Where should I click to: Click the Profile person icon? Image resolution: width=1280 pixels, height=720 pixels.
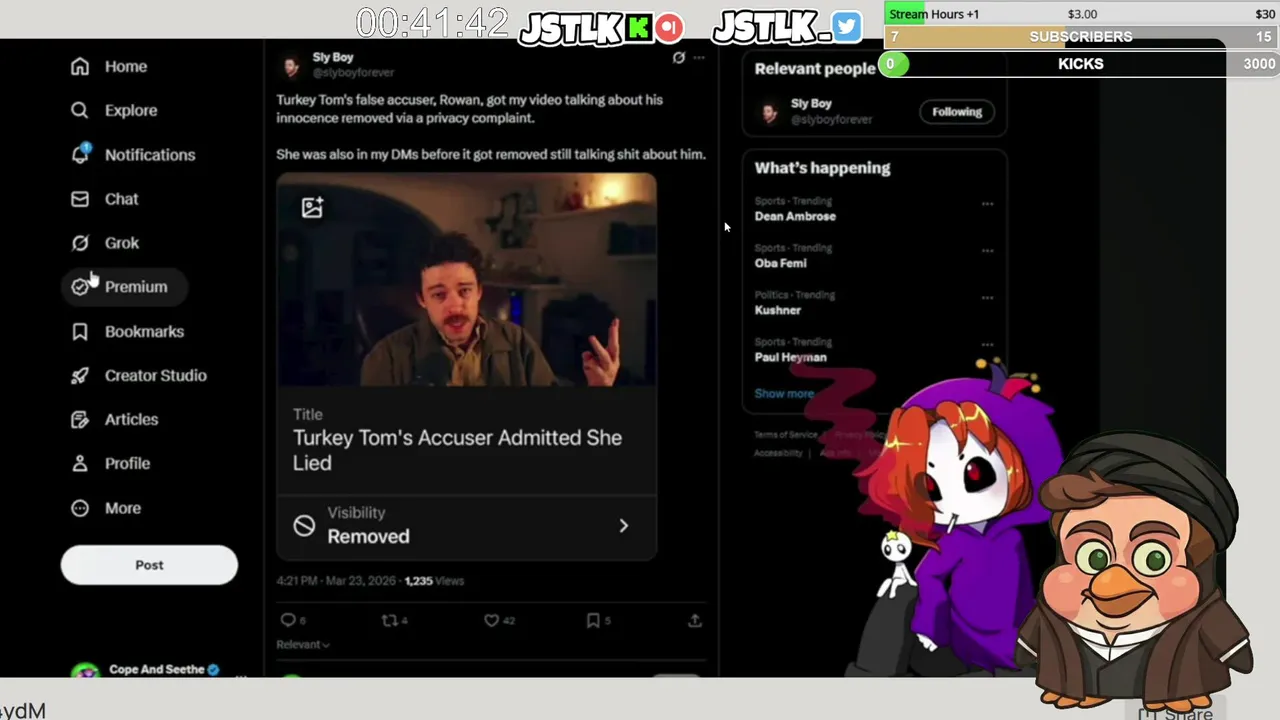(x=80, y=463)
